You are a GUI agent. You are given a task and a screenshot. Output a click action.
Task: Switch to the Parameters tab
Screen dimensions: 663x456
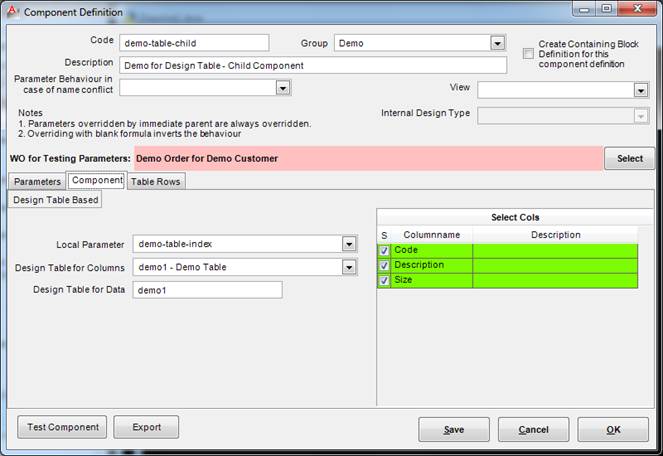[37, 182]
